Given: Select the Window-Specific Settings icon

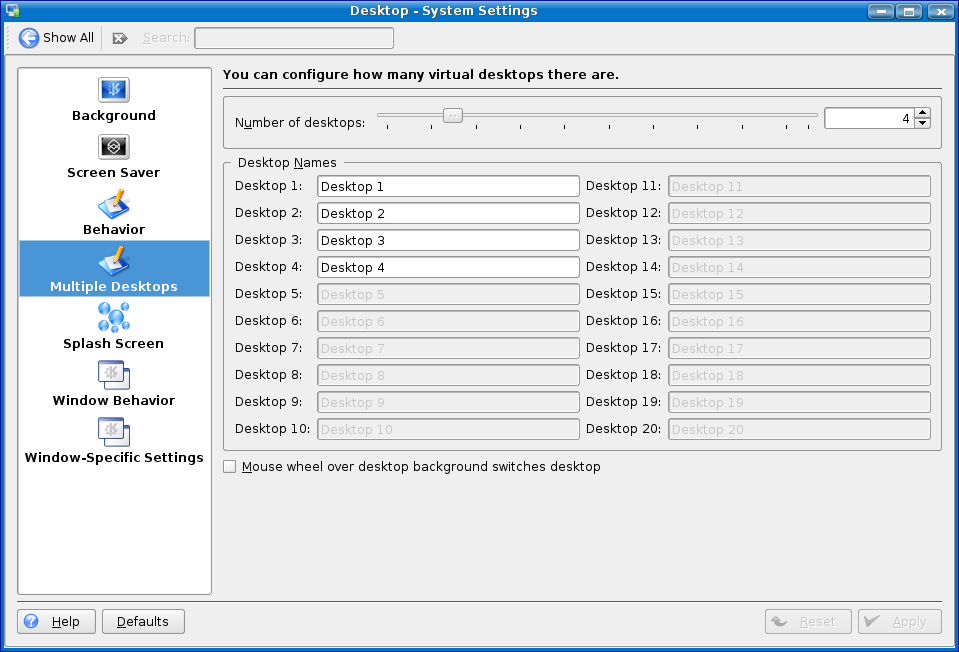Looking at the screenshot, I should (x=114, y=433).
